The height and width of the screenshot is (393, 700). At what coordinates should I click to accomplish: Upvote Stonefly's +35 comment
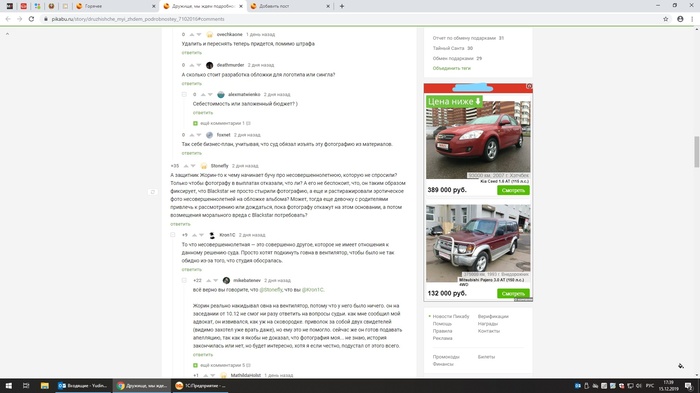tap(186, 166)
